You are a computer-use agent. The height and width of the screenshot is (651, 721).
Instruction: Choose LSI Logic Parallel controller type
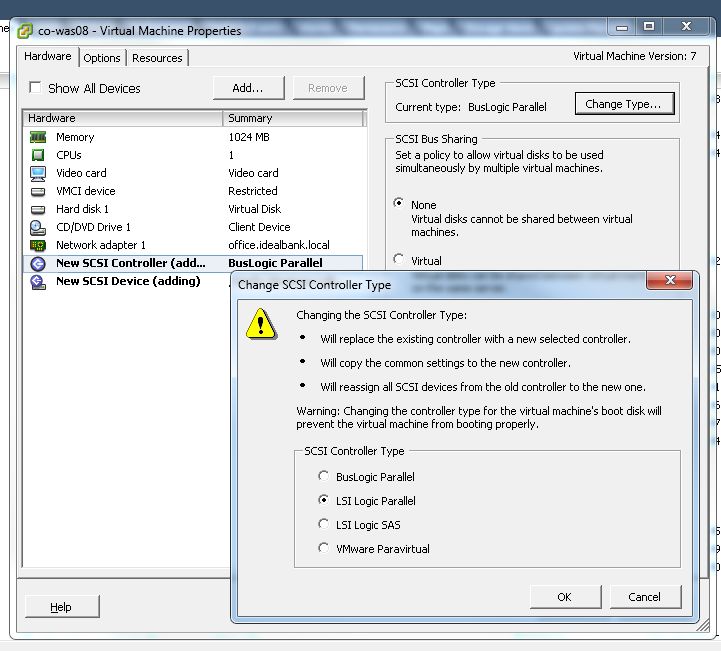point(323,500)
